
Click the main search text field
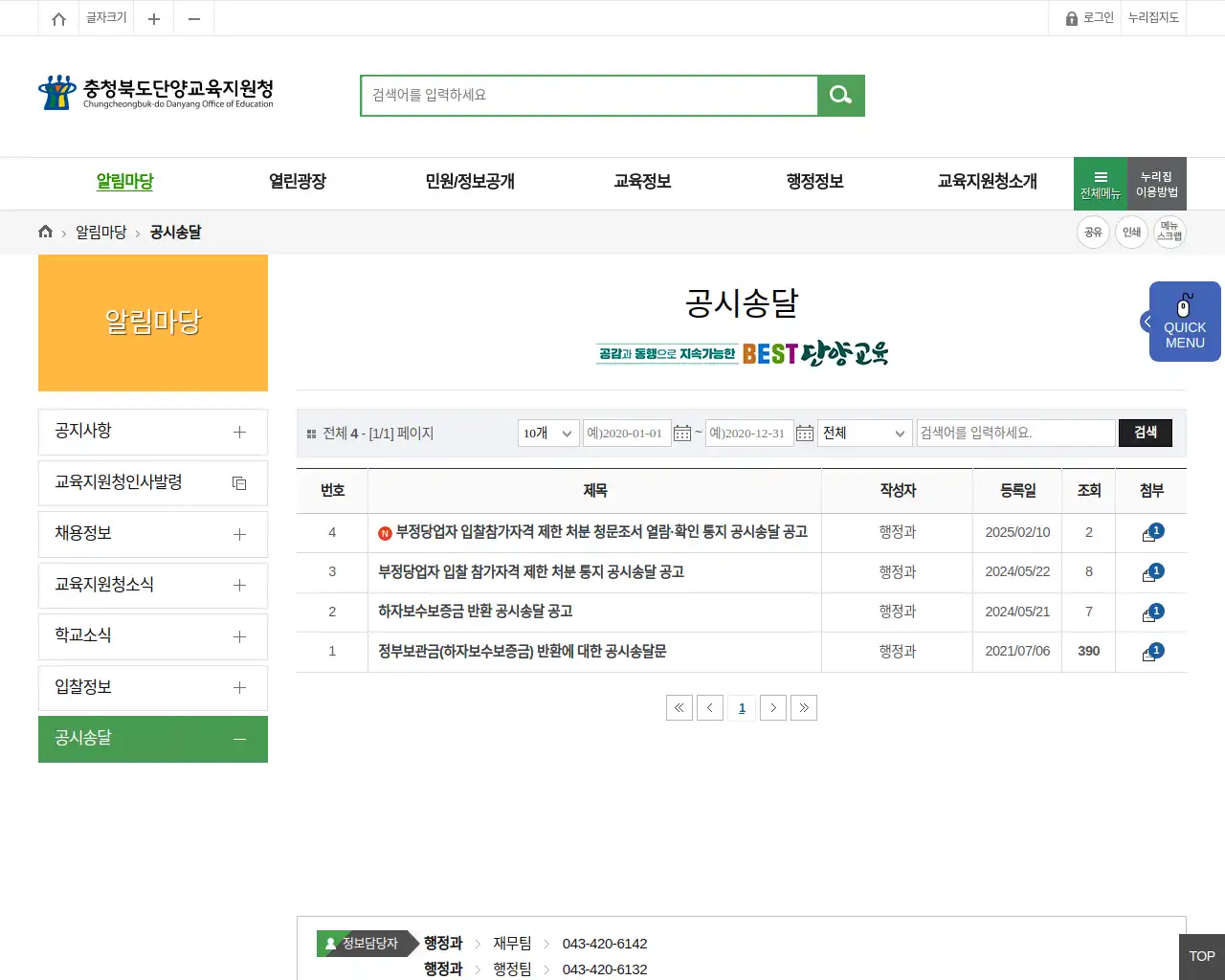point(590,96)
